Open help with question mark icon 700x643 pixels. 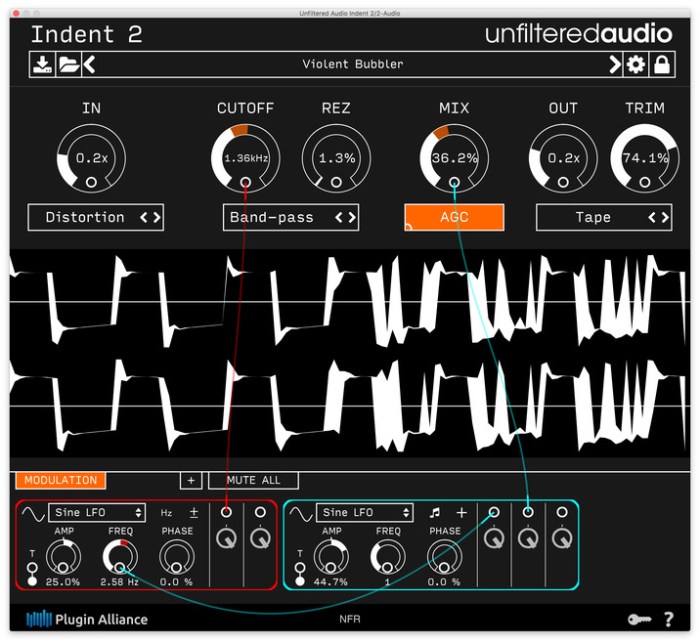tap(668, 619)
